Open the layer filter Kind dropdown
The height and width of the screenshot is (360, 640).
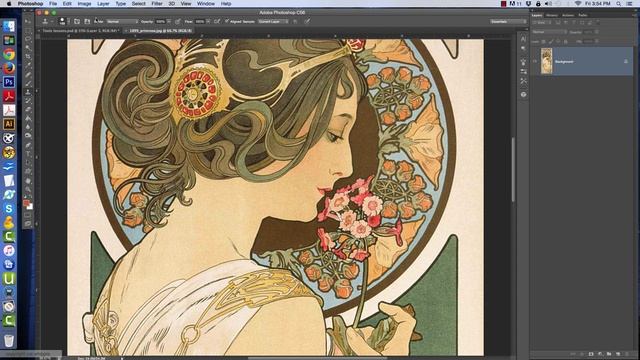click(x=543, y=23)
